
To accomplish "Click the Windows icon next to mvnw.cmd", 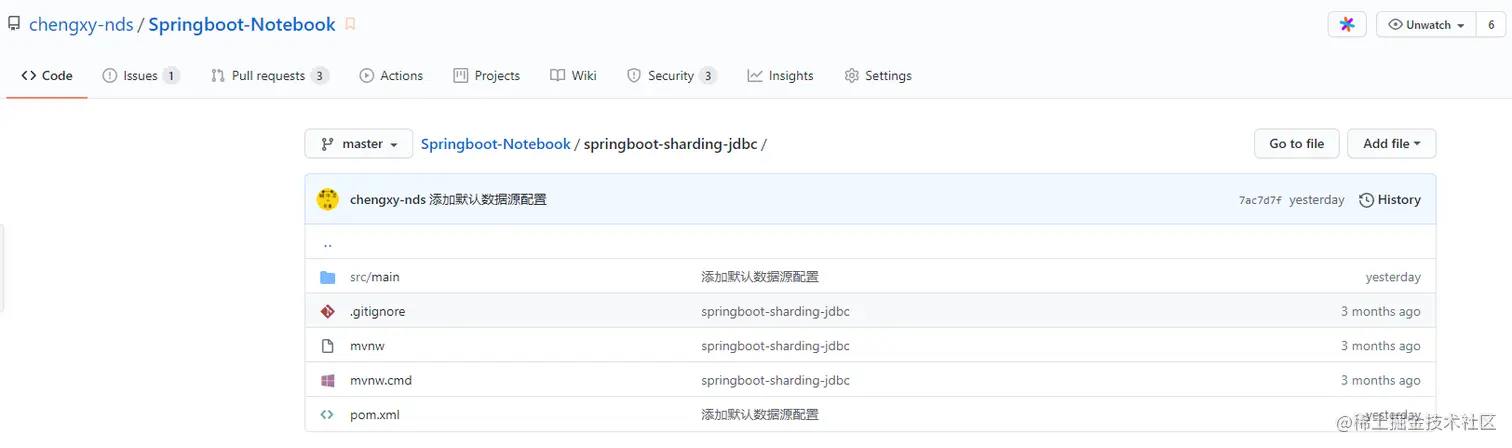I will (x=327, y=380).
